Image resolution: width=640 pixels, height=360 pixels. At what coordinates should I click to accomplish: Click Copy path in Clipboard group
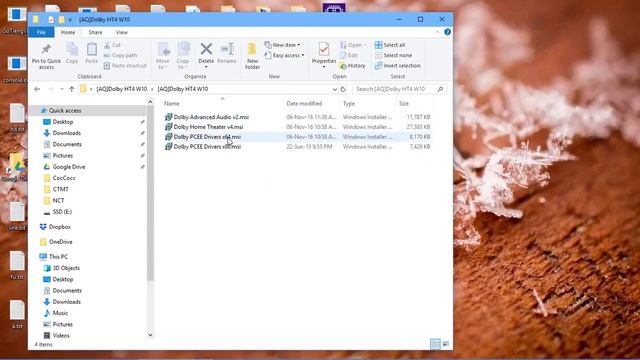tap(120, 55)
